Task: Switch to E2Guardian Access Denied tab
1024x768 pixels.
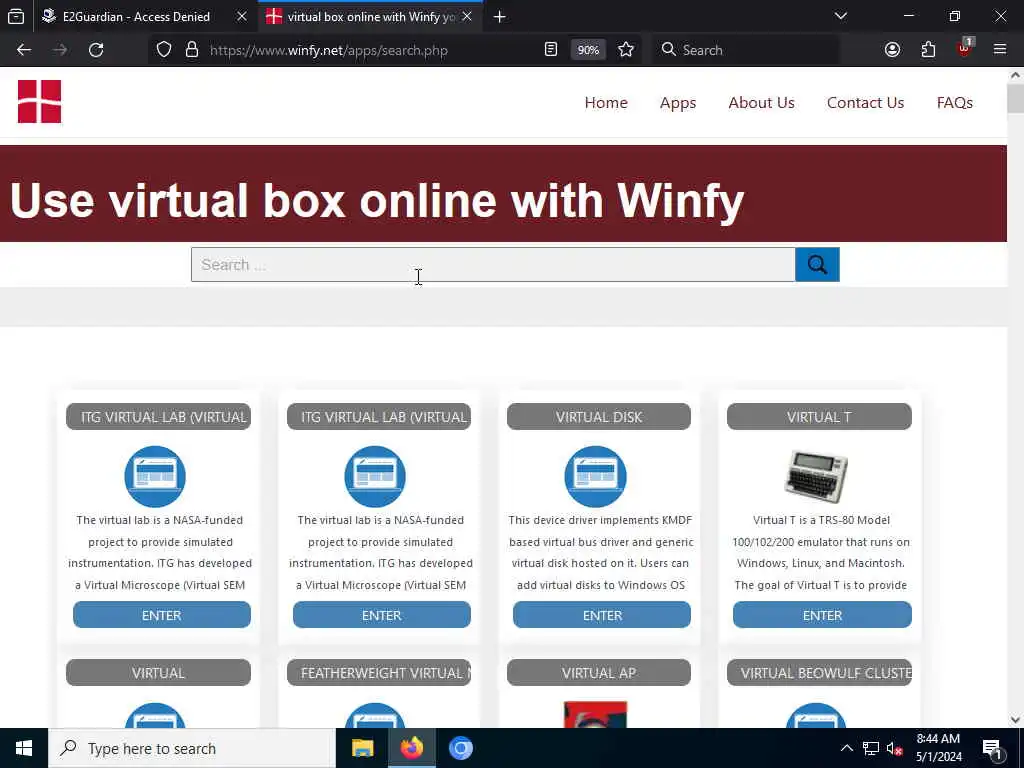Action: pos(136,17)
